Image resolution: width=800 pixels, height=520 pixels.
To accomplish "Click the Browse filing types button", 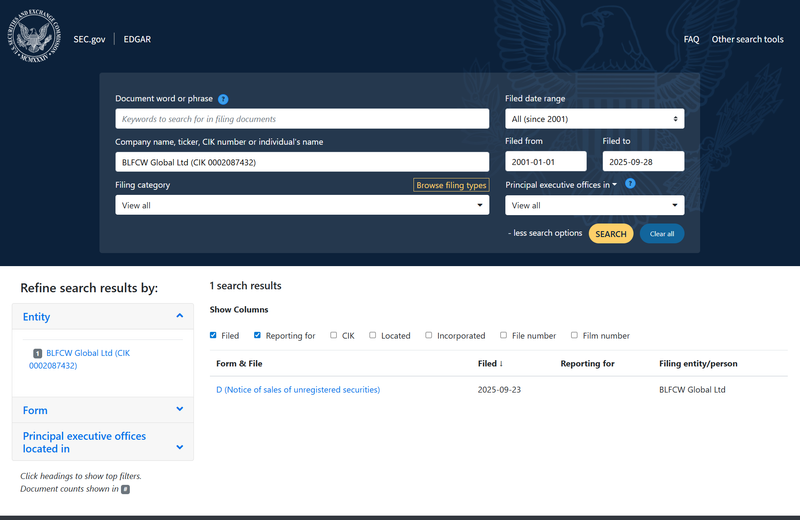I will 451,185.
